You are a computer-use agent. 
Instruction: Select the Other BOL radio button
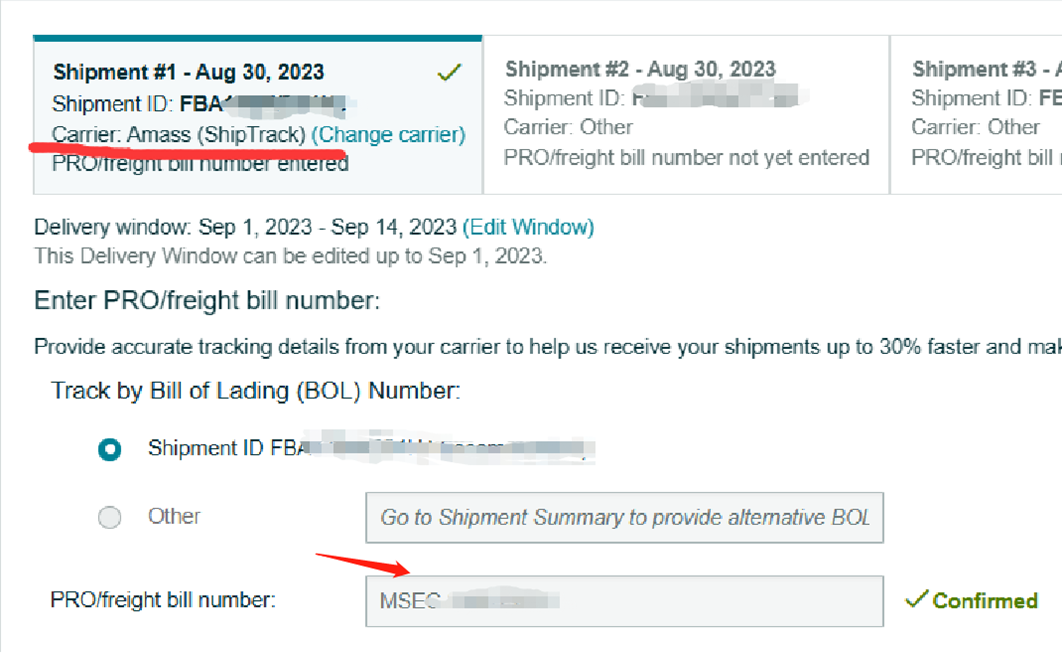(x=109, y=517)
